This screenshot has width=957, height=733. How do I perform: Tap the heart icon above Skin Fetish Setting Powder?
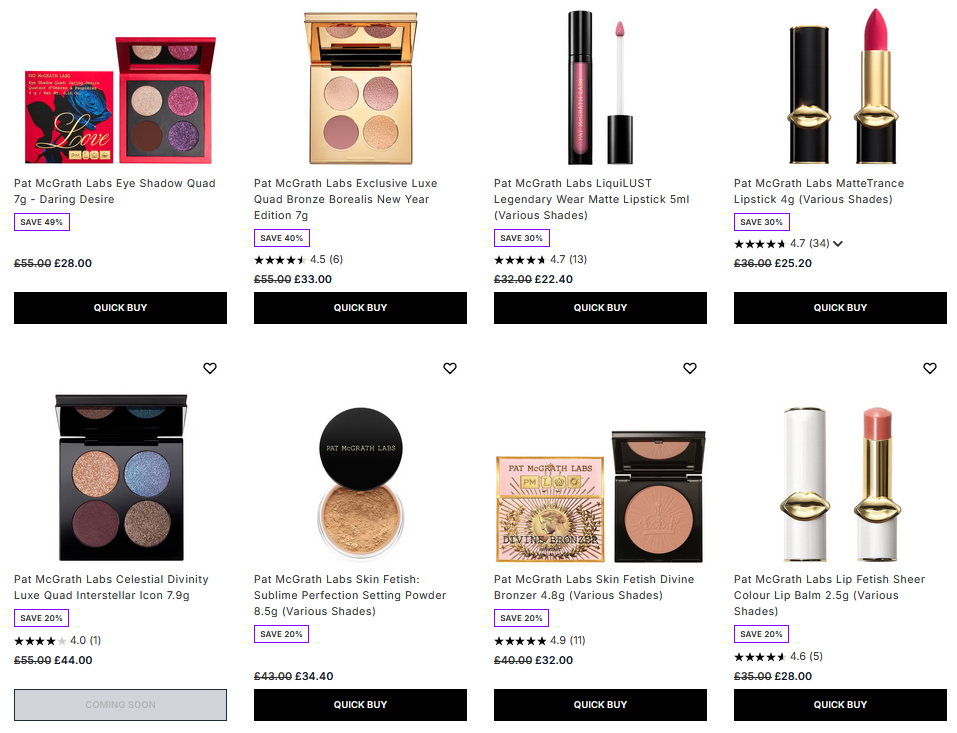[450, 368]
